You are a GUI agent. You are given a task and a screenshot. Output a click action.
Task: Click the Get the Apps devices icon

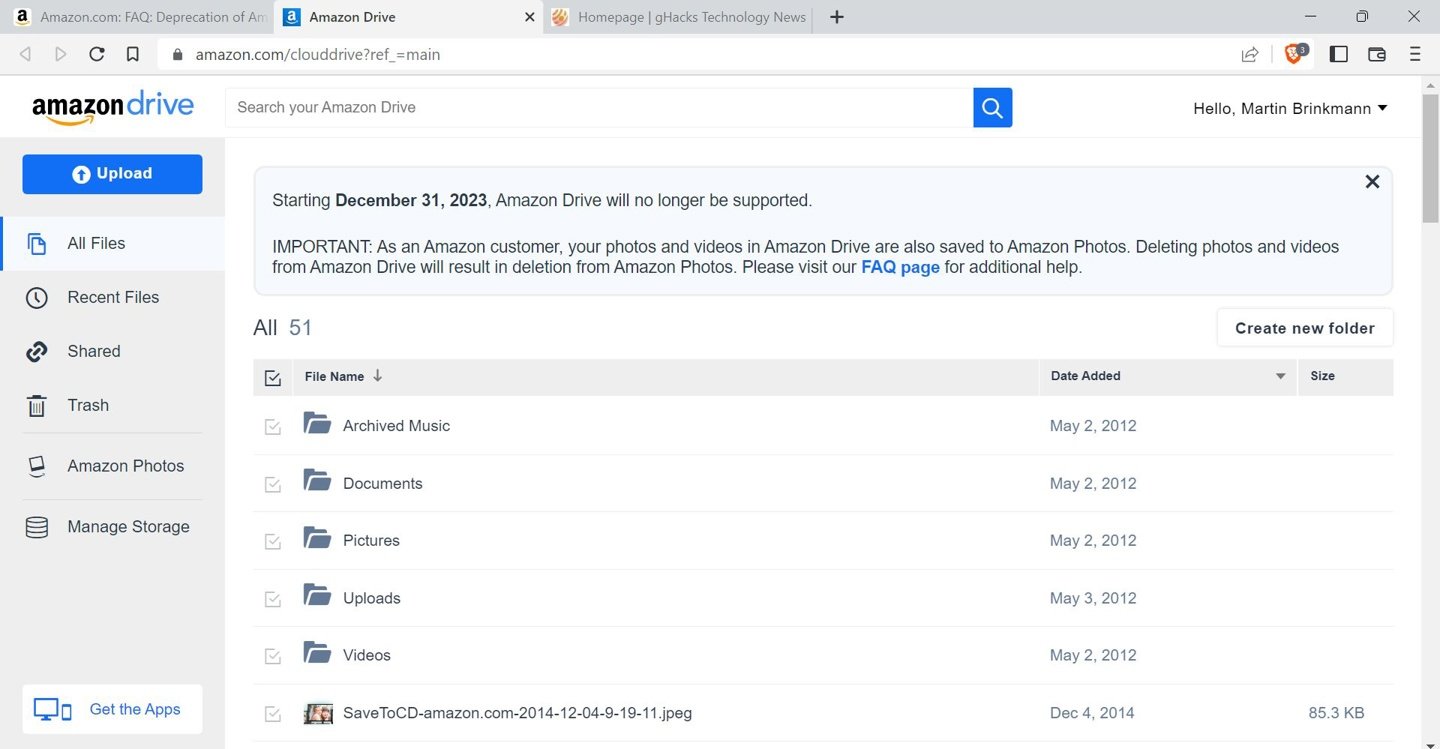pos(51,708)
